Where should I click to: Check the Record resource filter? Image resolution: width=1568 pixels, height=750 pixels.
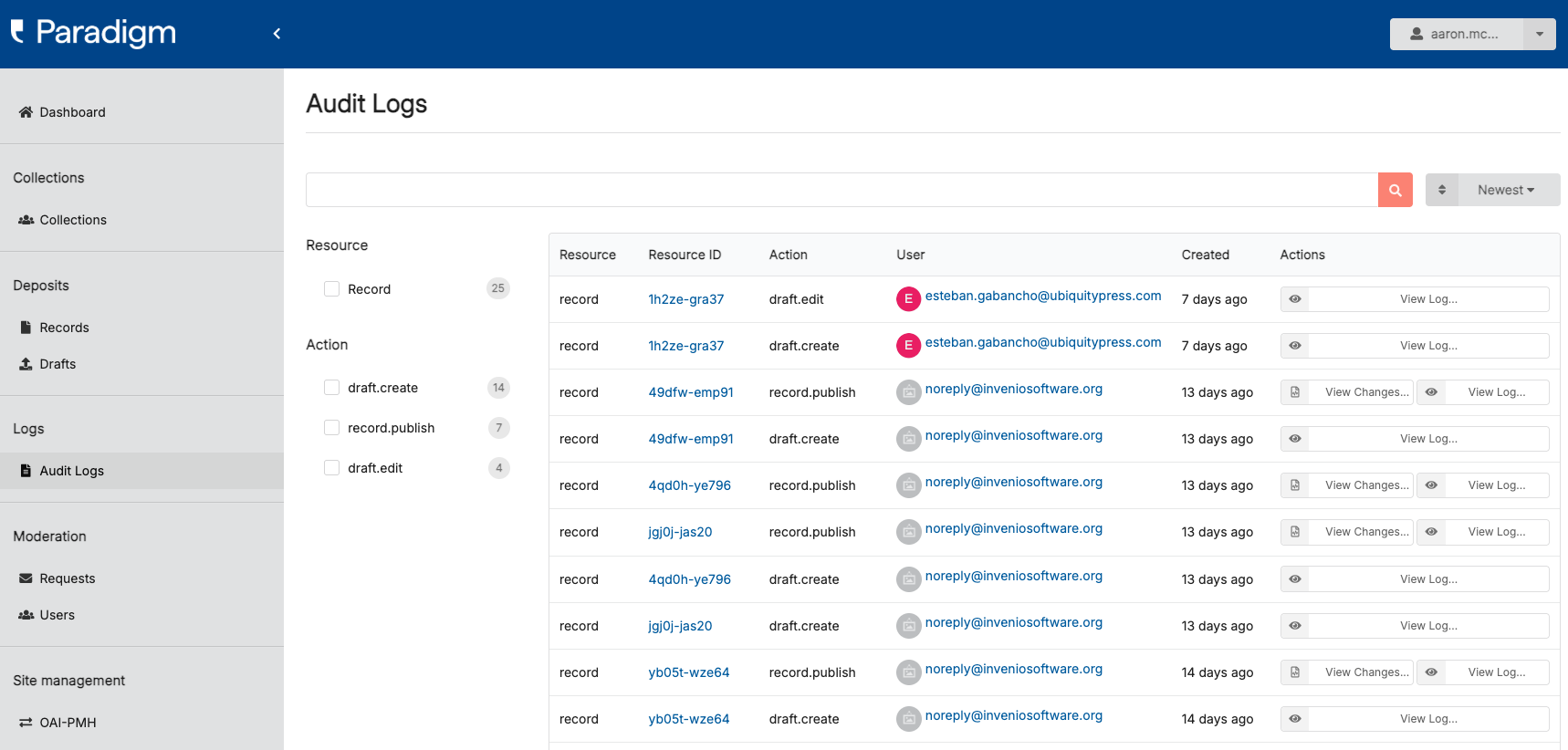[331, 288]
